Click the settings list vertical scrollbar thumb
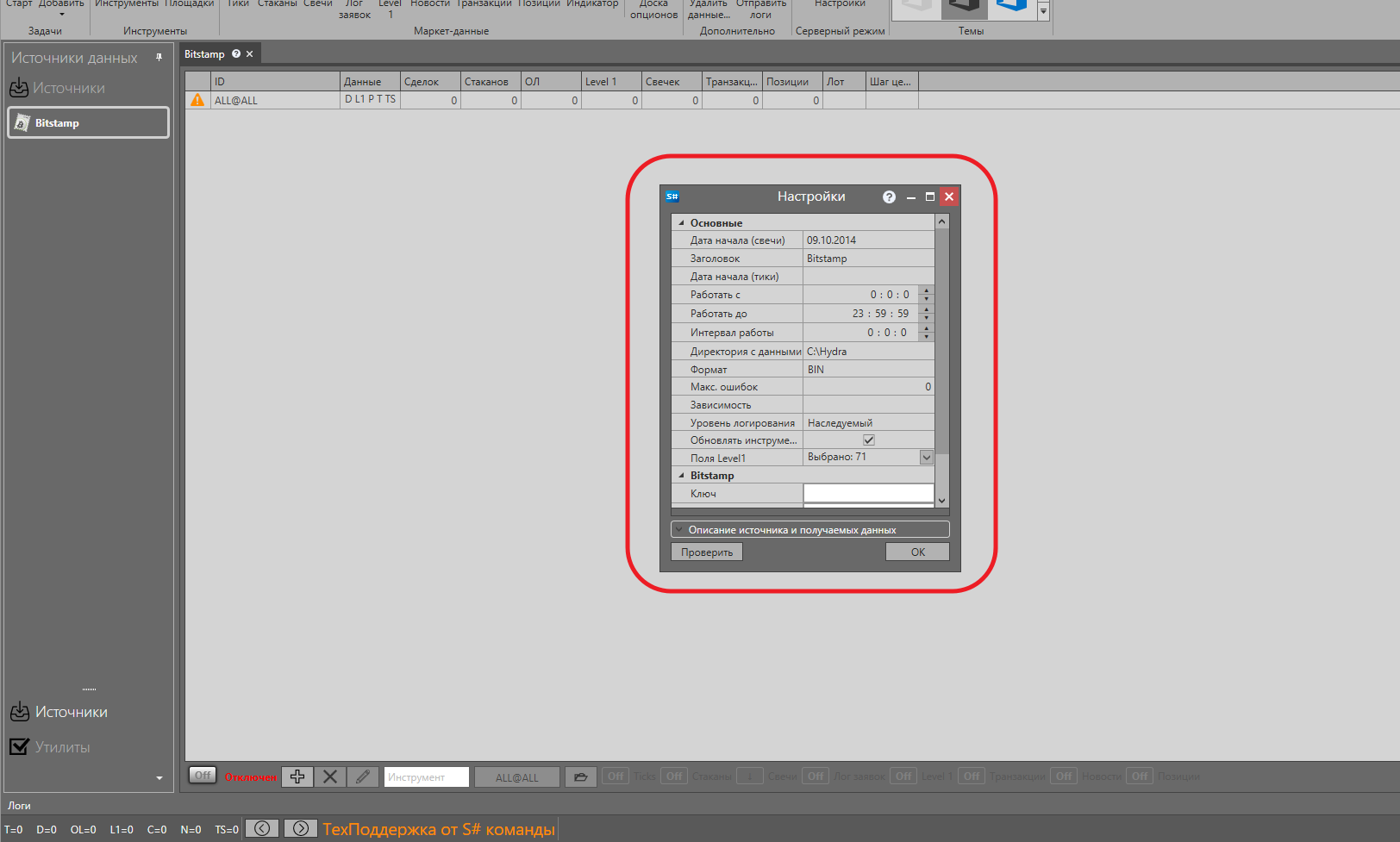The height and width of the screenshot is (842, 1400). point(941,341)
